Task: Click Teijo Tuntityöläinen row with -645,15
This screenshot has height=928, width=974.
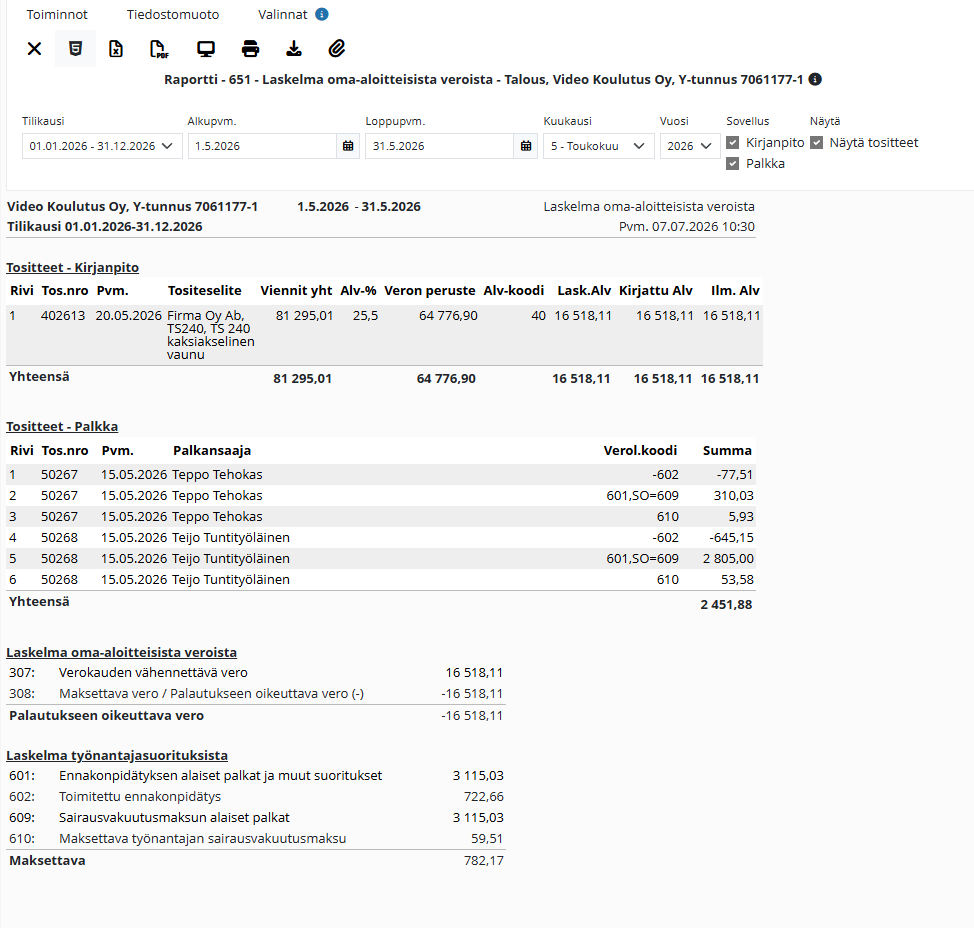Action: [x=381, y=538]
